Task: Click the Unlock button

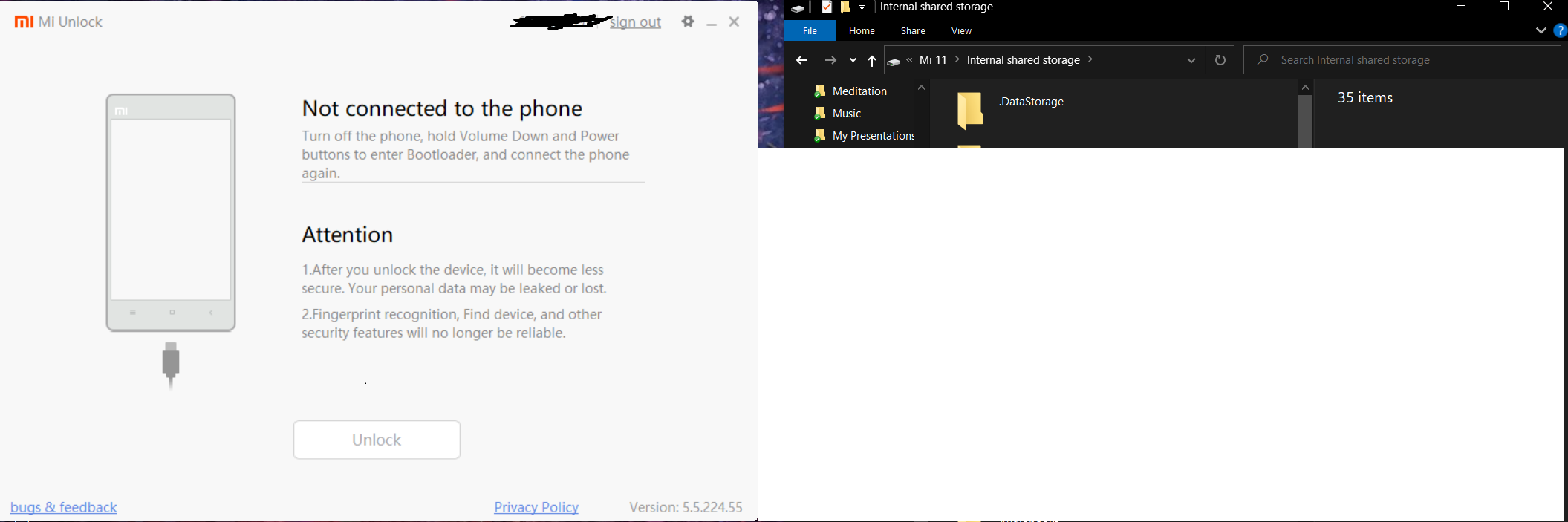Action: [x=377, y=440]
